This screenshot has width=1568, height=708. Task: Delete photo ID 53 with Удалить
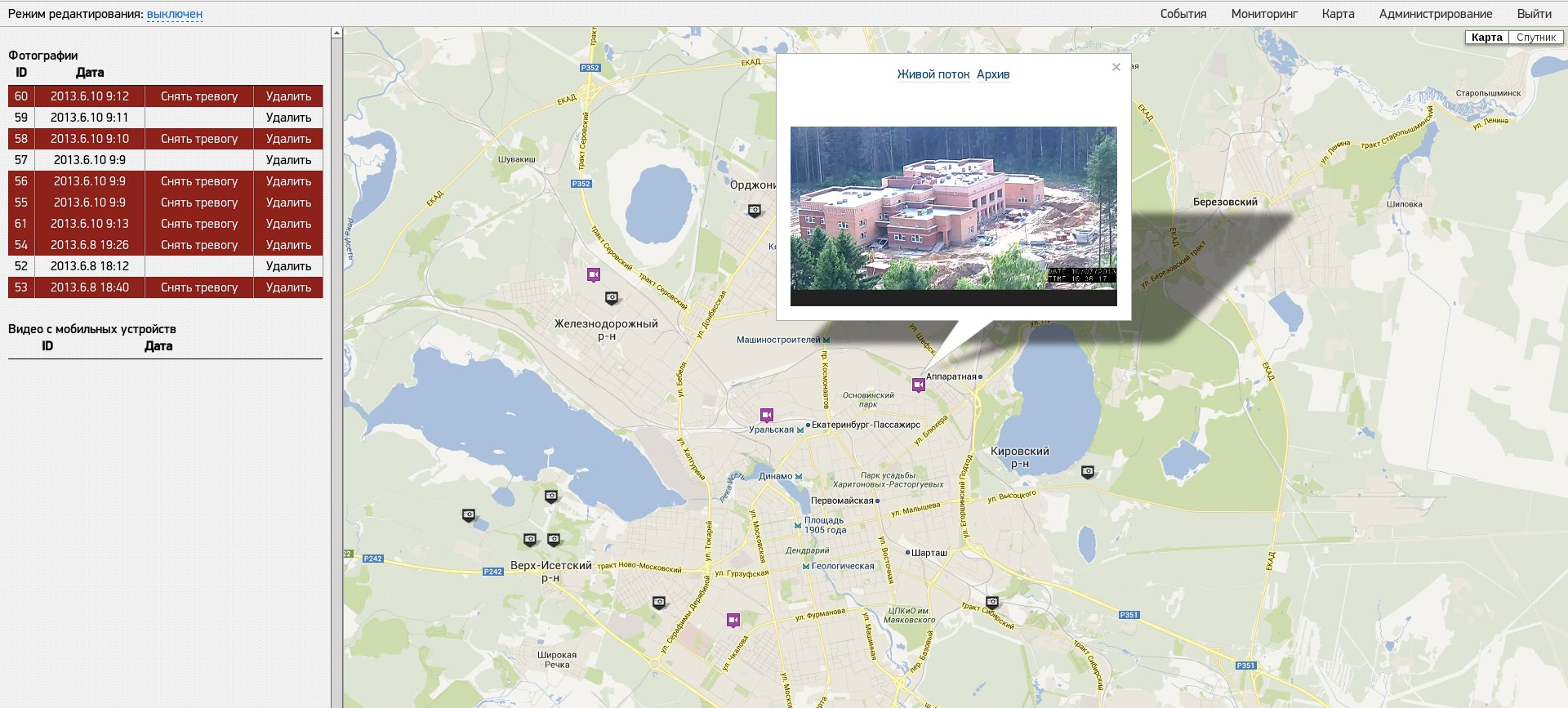(288, 287)
